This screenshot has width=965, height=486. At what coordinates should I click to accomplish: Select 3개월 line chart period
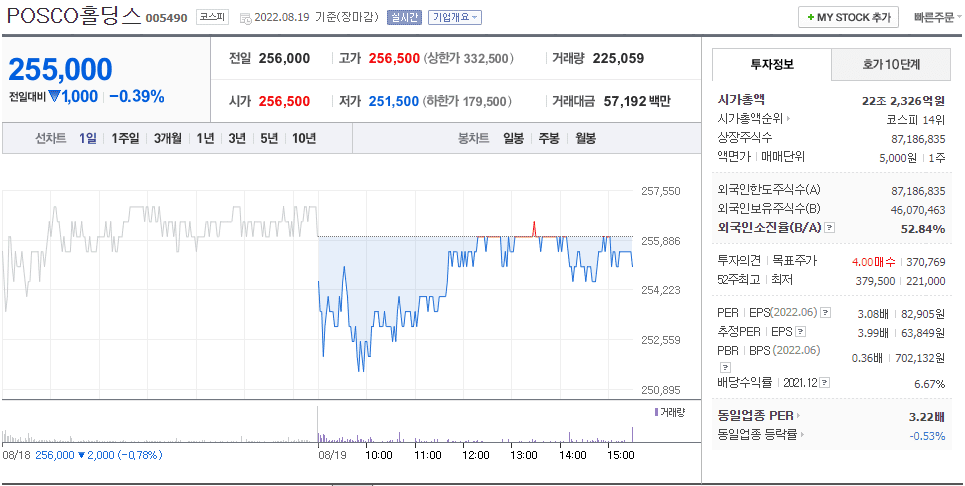point(167,138)
